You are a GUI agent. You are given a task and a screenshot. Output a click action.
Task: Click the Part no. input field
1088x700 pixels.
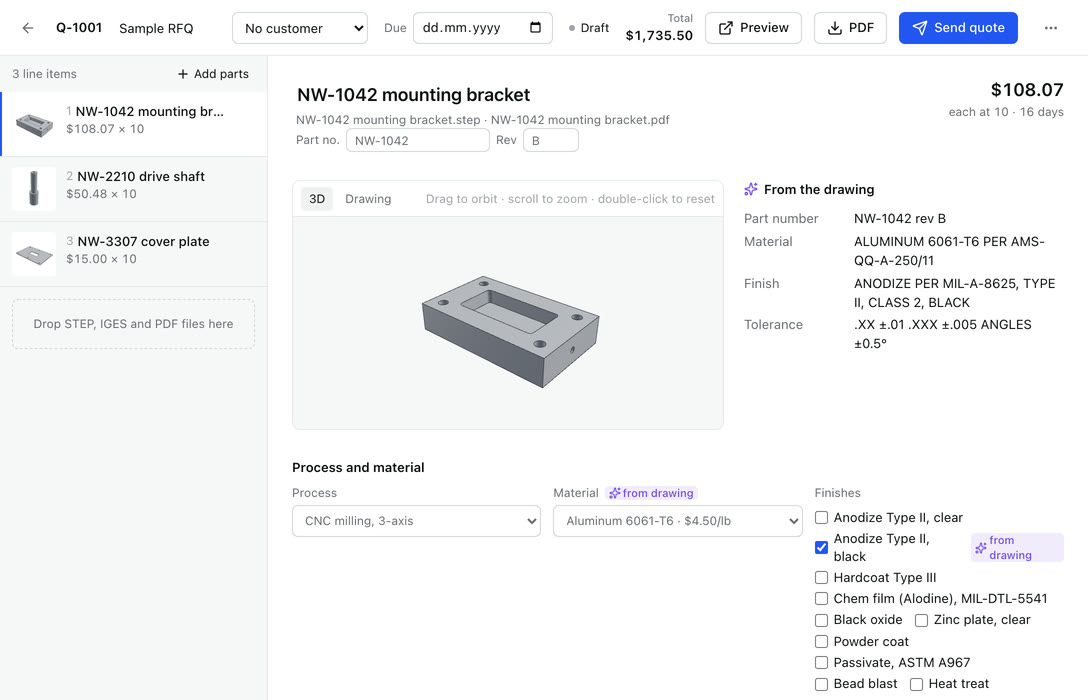418,140
